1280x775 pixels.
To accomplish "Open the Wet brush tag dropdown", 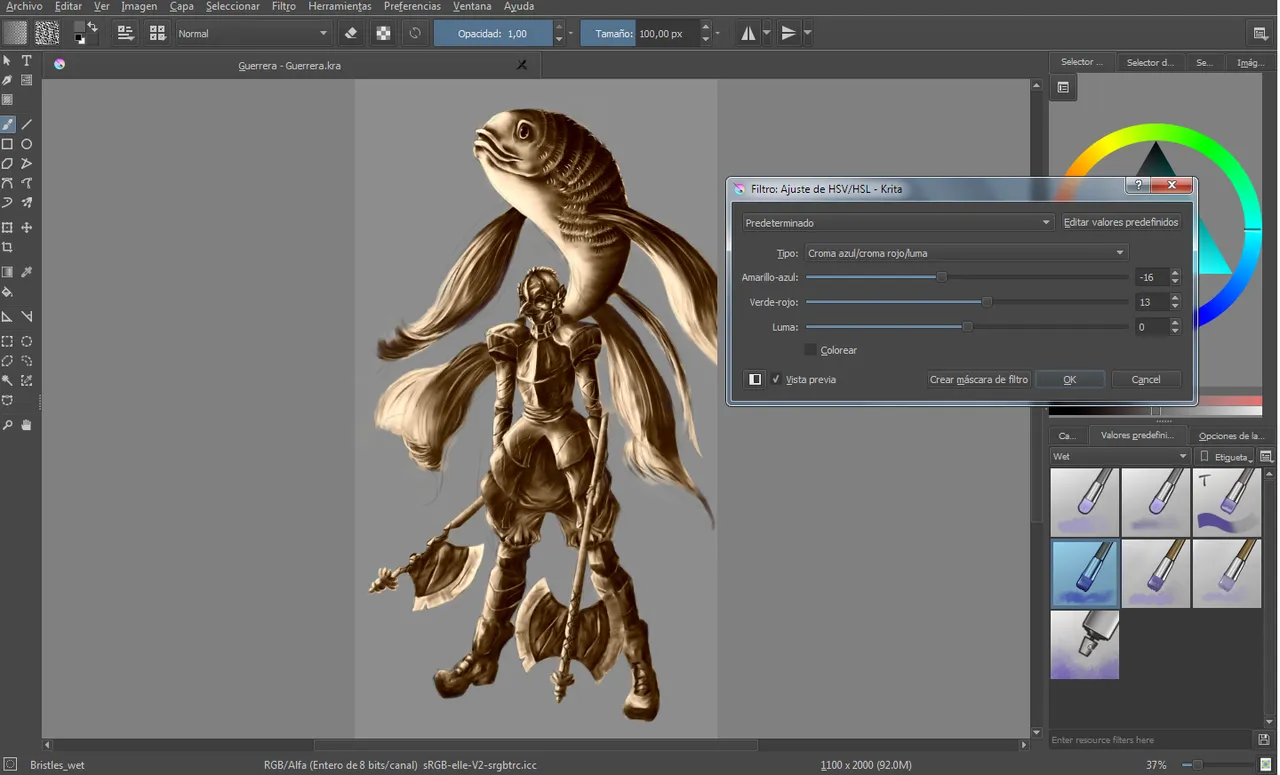I will coord(1120,456).
